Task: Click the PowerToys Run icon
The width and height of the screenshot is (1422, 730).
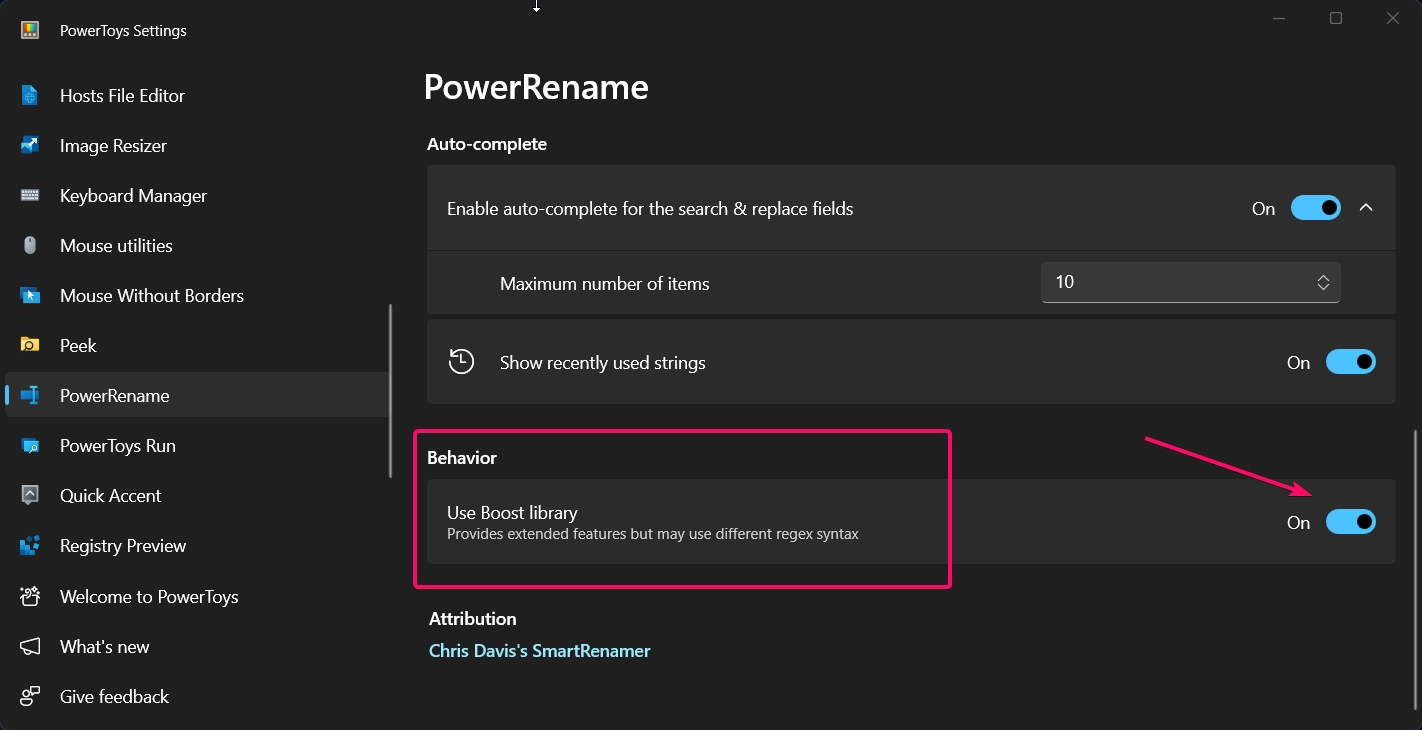Action: pyautogui.click(x=30, y=446)
